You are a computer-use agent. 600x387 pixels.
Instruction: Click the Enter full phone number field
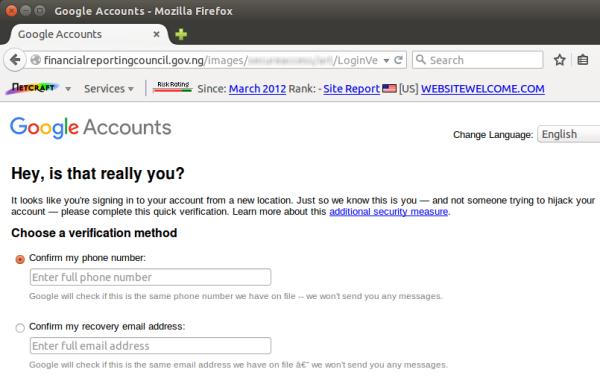coord(150,277)
